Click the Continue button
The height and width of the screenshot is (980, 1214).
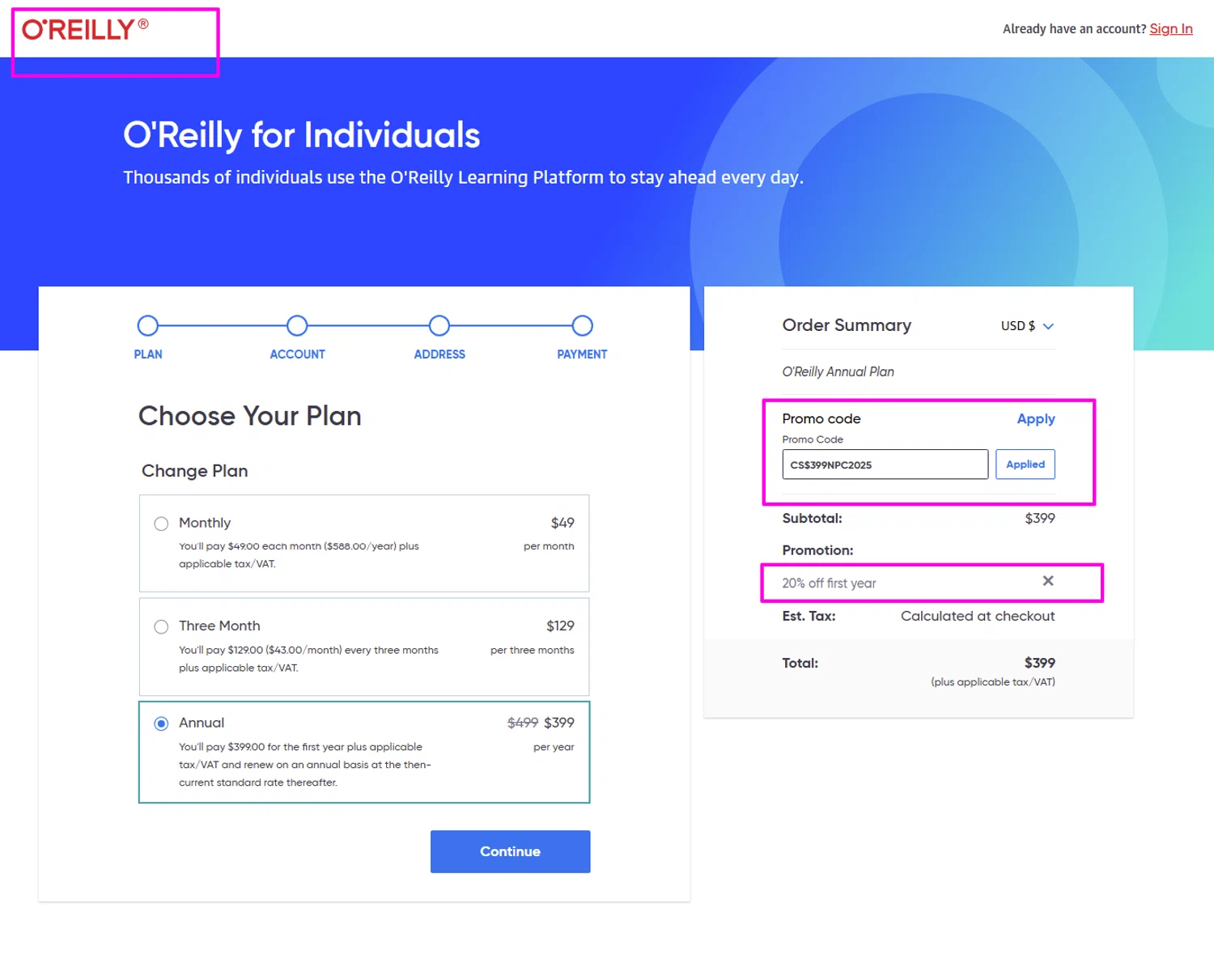[x=510, y=851]
